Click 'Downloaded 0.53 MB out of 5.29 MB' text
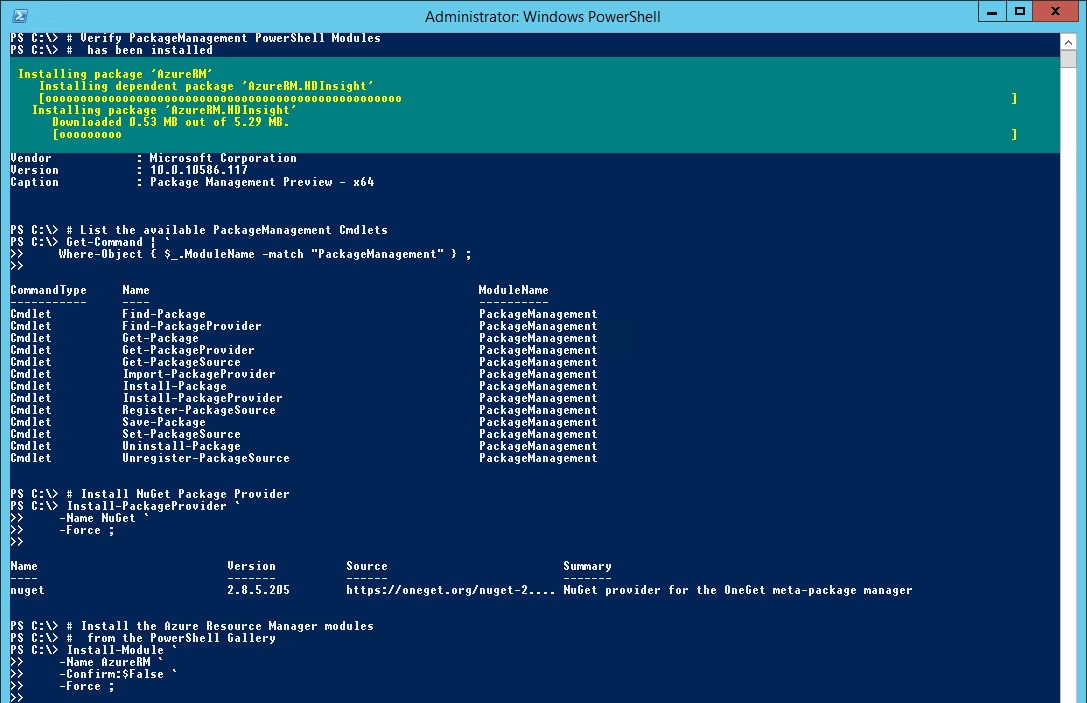Image resolution: width=1087 pixels, height=703 pixels. tap(171, 122)
